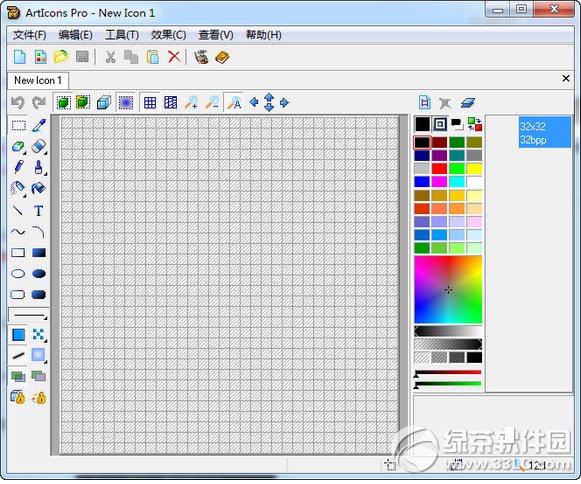Toggle the frame-in-square button in color panel
Image resolution: width=581 pixels, height=484 pixels.
click(440, 124)
